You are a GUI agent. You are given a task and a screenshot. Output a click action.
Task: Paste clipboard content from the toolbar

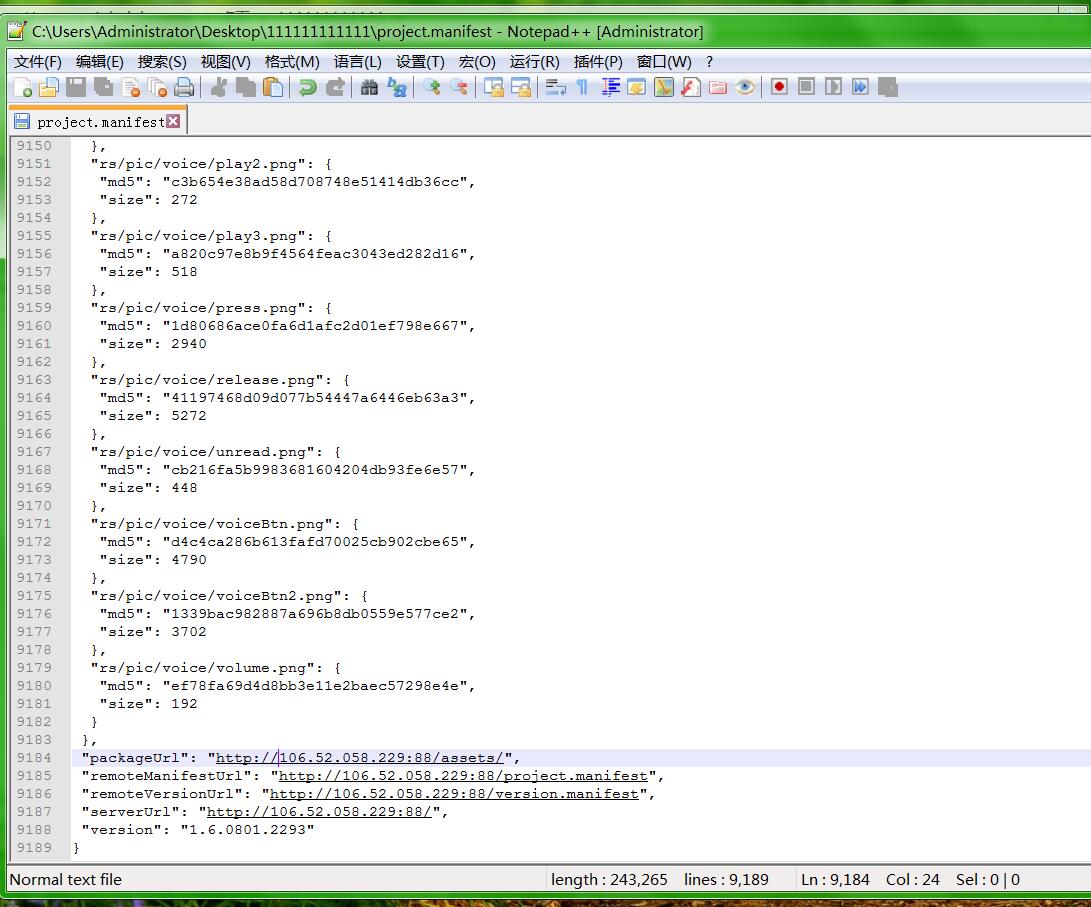coord(273,88)
